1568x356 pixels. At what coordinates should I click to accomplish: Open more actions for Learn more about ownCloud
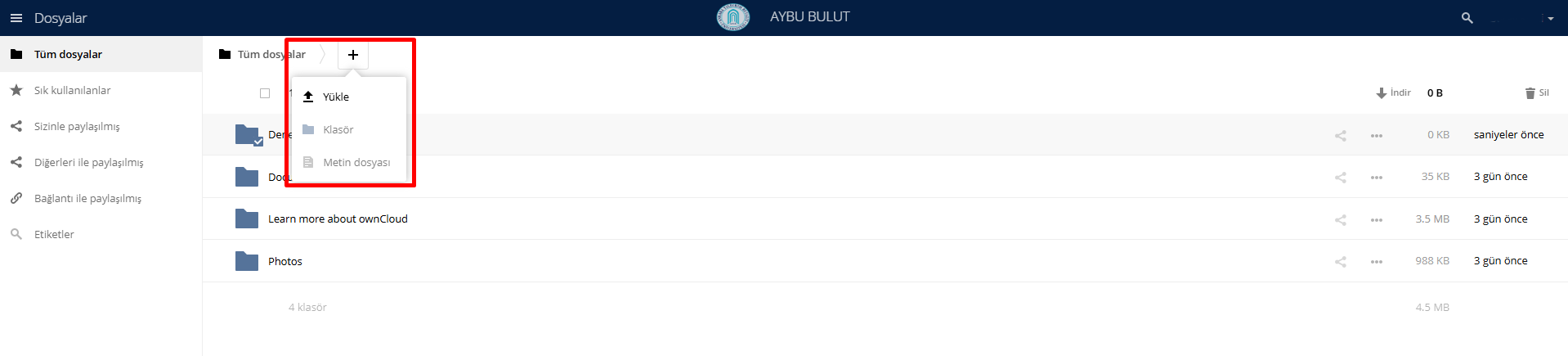pos(1377,219)
